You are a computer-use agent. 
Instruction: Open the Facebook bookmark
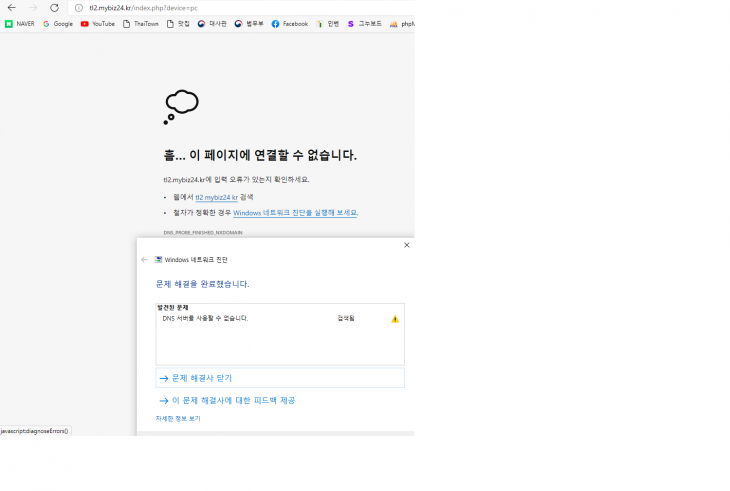pyautogui.click(x=290, y=24)
